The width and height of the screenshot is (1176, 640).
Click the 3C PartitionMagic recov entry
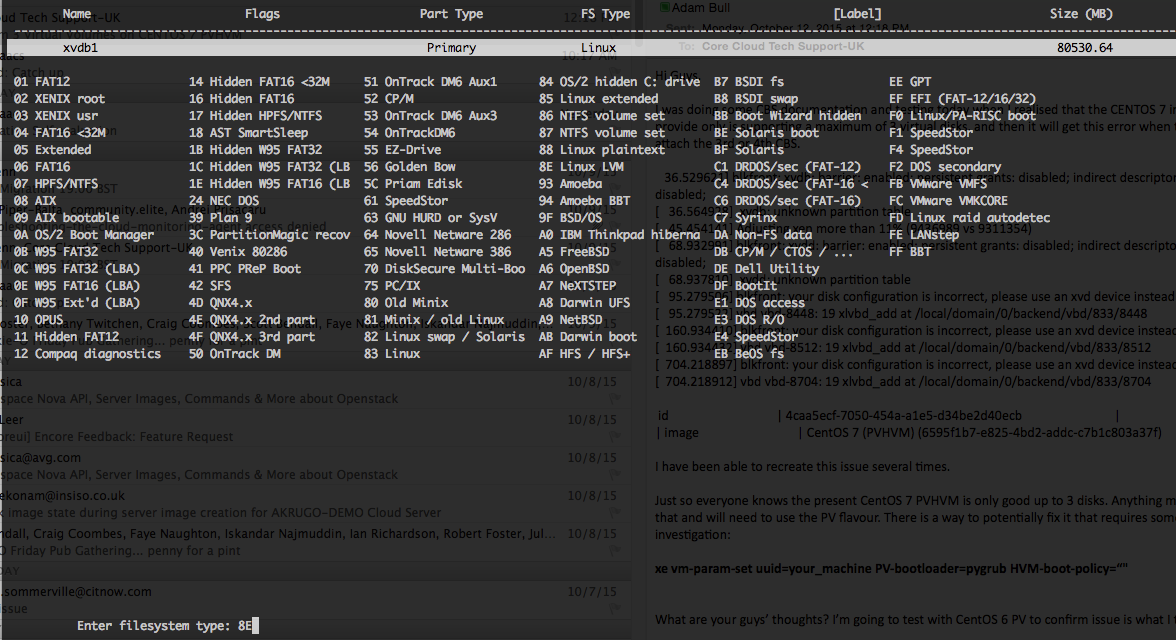point(269,235)
